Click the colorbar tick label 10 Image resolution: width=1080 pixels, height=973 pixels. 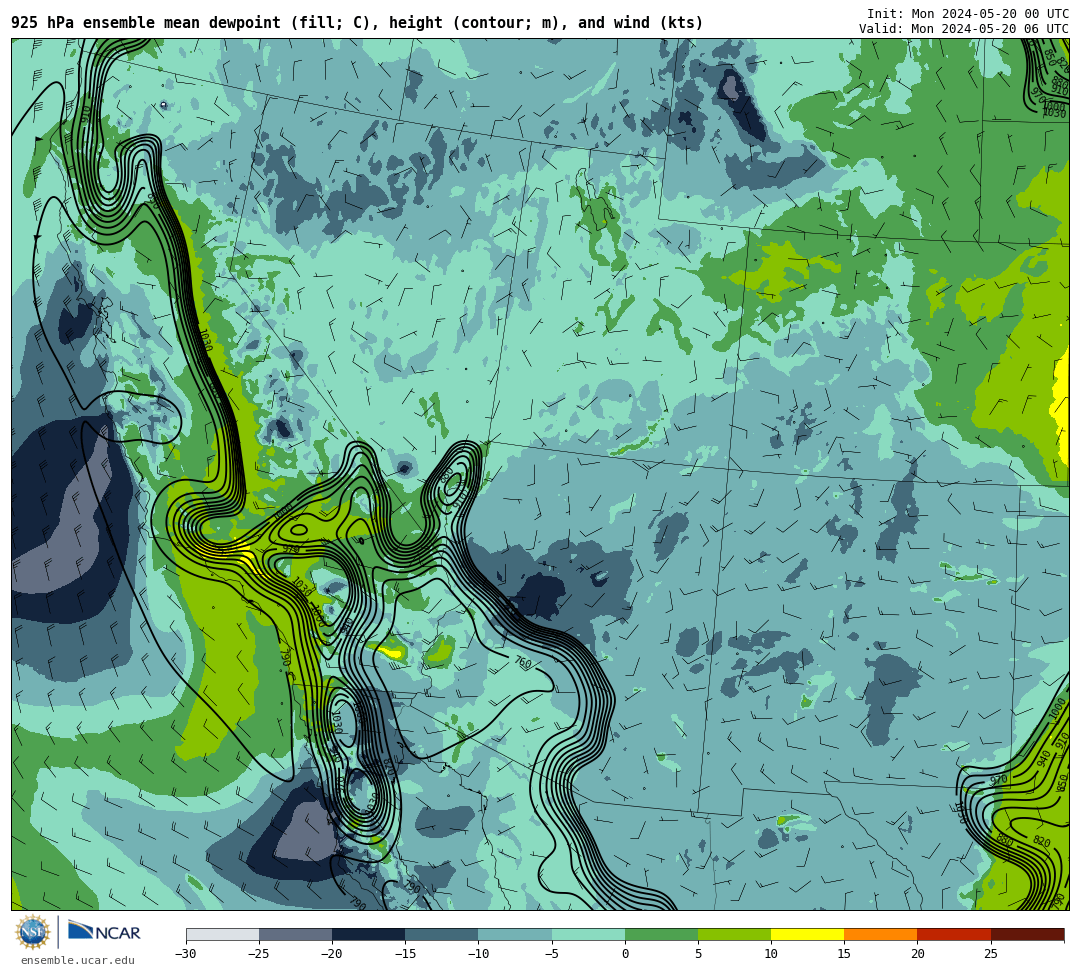(771, 954)
